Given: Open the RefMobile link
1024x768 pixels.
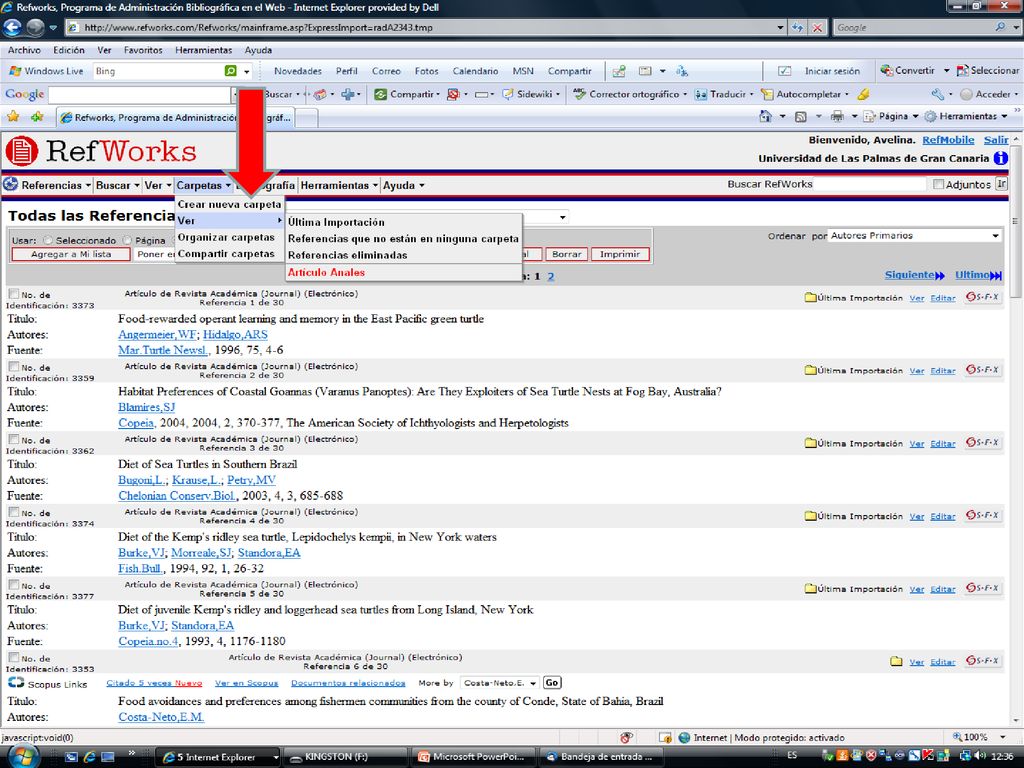Looking at the screenshot, I should pos(948,140).
